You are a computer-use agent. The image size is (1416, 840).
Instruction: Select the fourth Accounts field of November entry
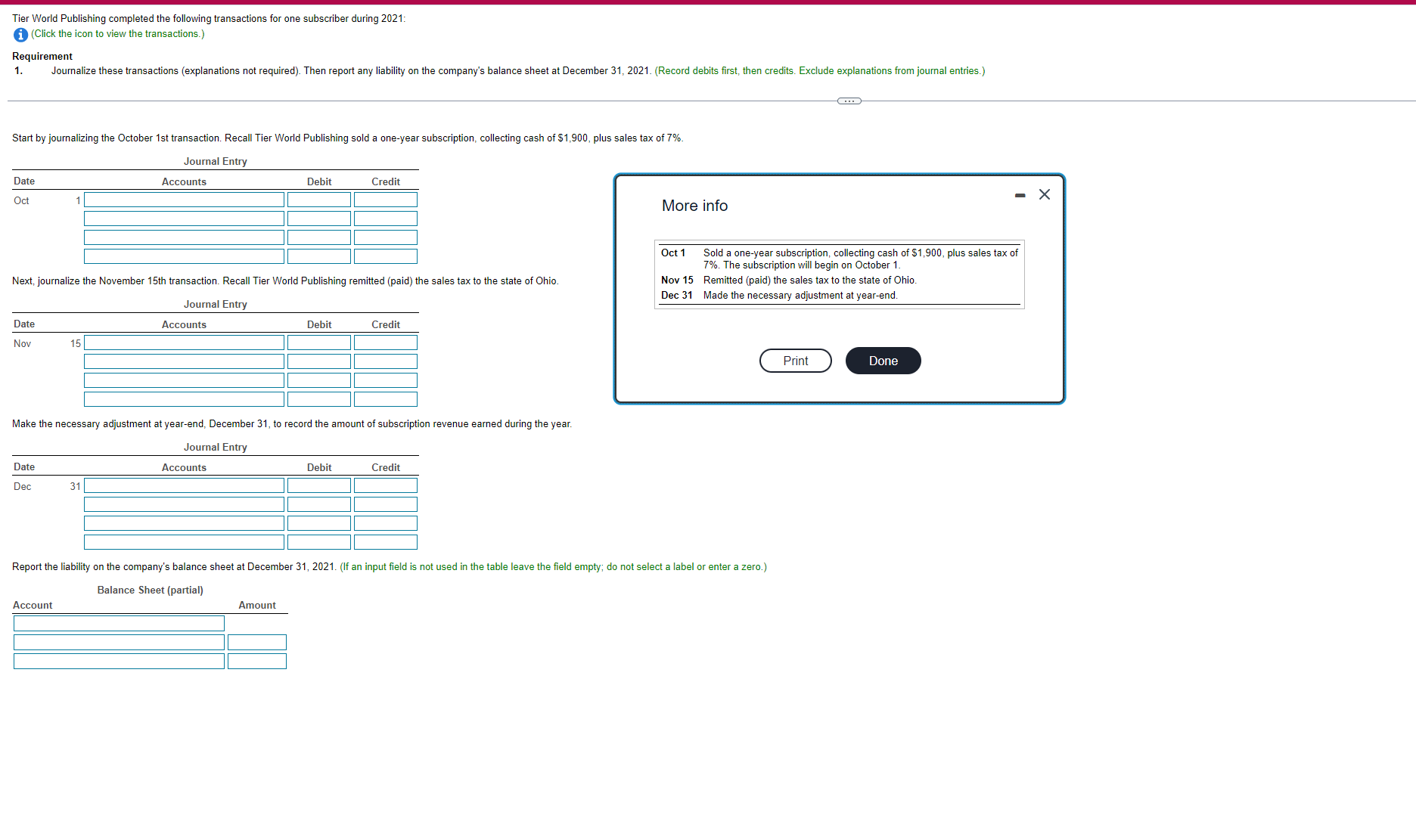tap(184, 399)
